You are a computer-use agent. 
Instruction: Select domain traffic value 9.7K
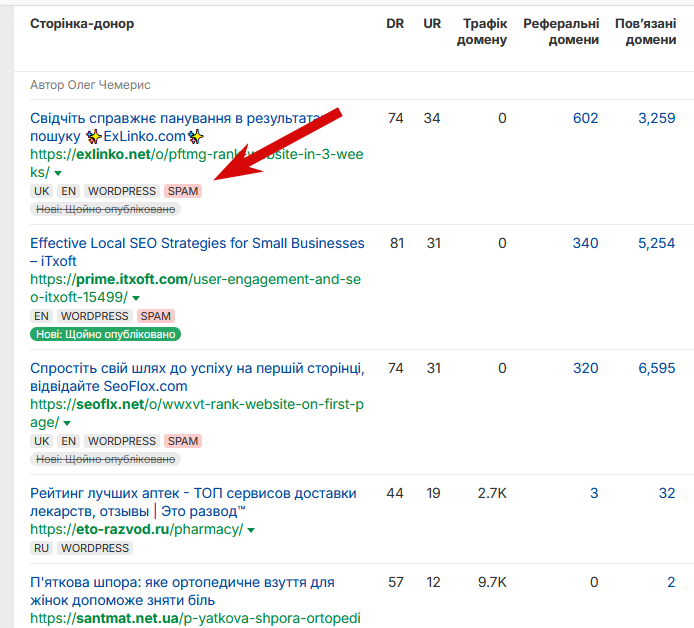click(492, 582)
